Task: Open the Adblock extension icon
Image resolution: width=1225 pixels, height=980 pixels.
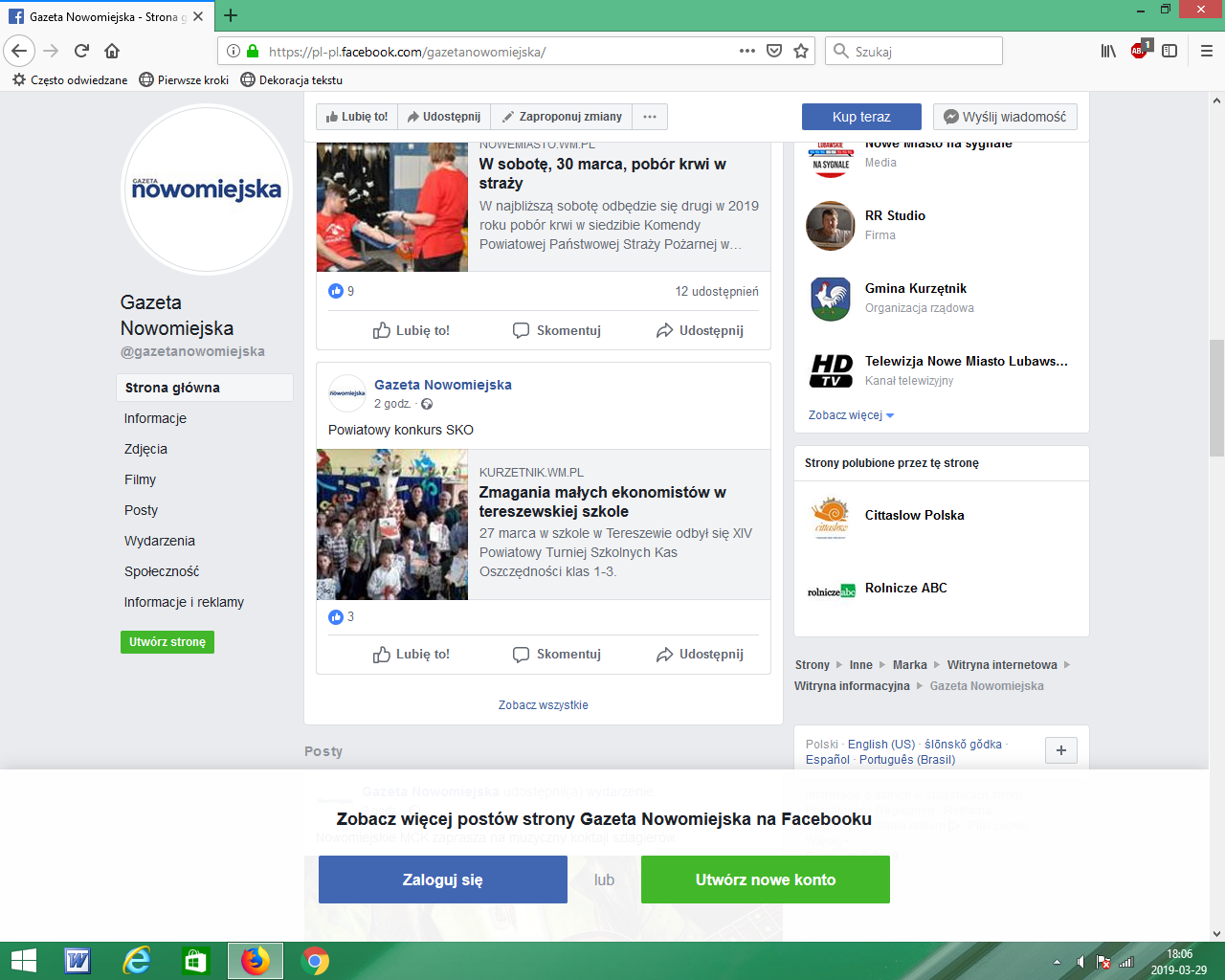Action: pos(1140,50)
